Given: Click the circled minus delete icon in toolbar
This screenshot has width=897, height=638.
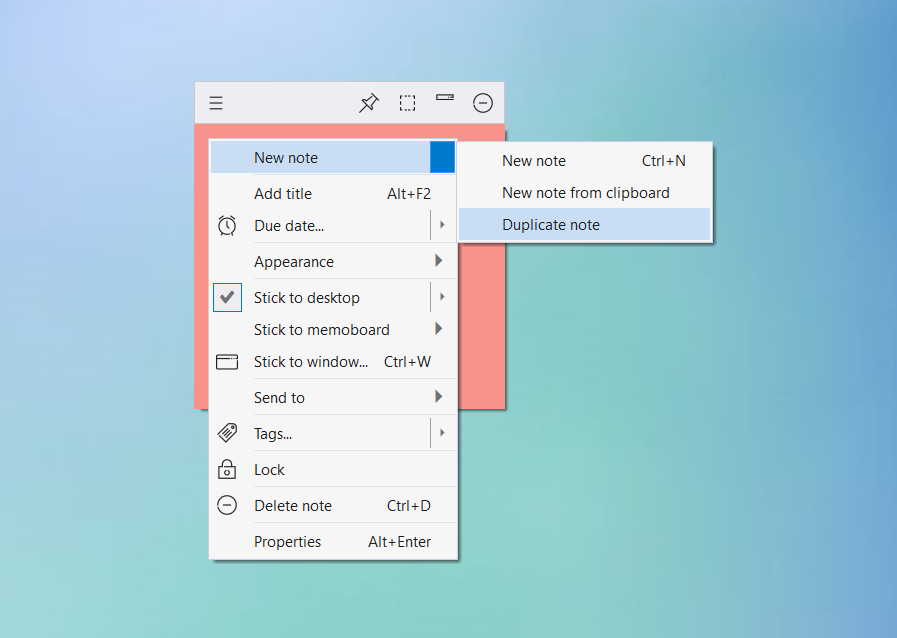Looking at the screenshot, I should [x=483, y=103].
